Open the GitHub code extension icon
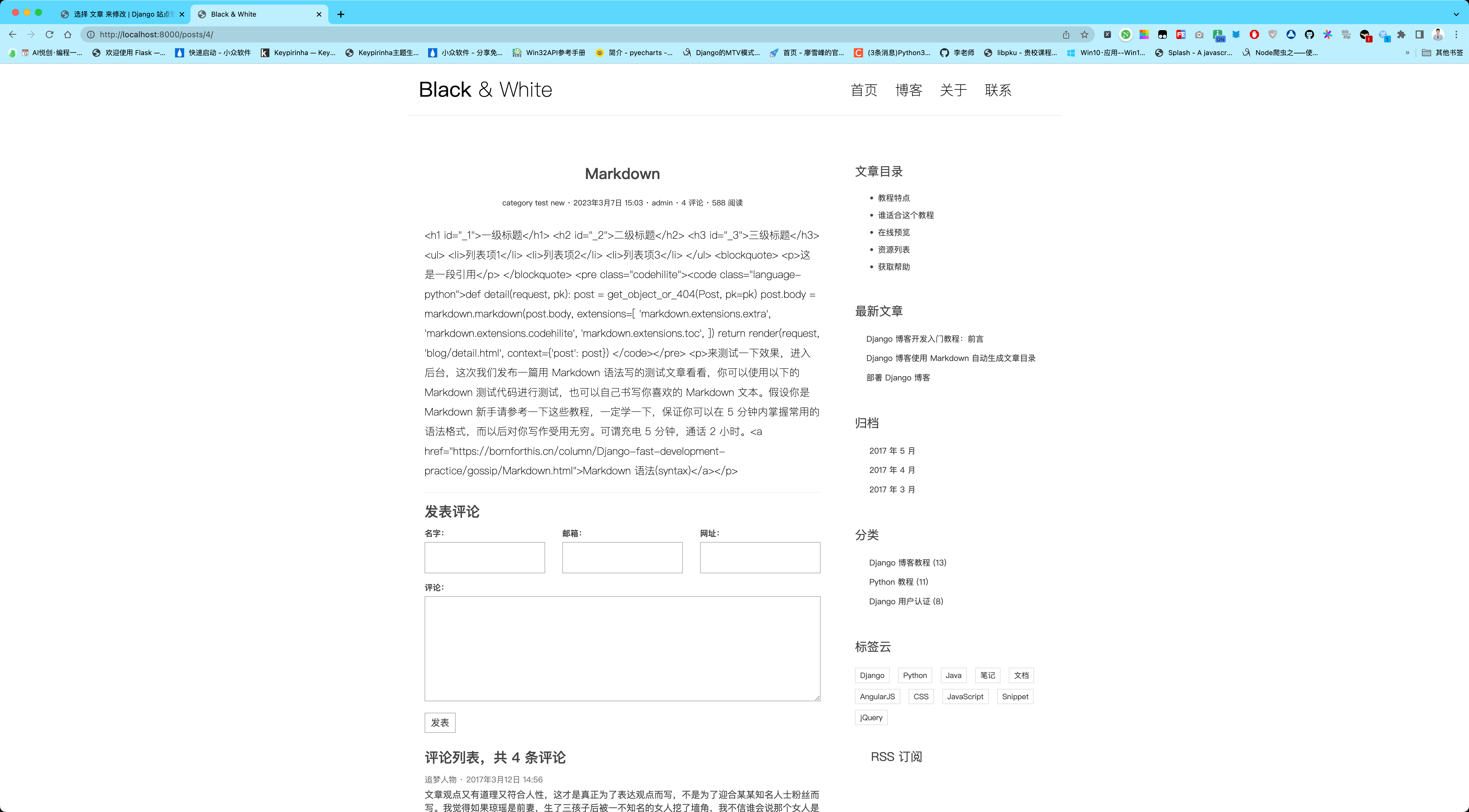Screen dimensions: 1469x812 [x=1309, y=34]
